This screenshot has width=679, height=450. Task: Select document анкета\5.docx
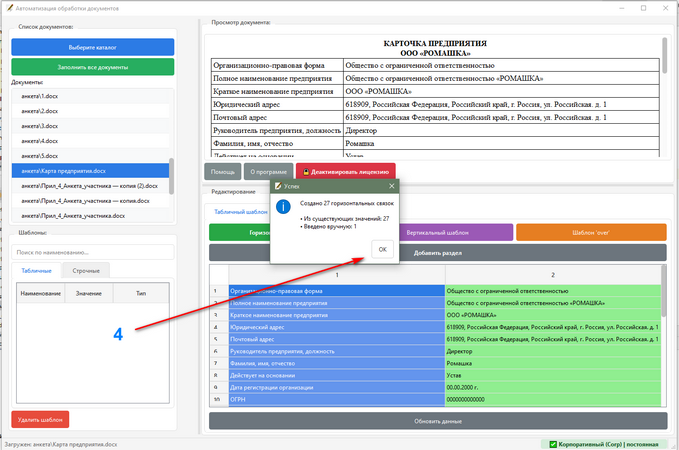pos(91,156)
